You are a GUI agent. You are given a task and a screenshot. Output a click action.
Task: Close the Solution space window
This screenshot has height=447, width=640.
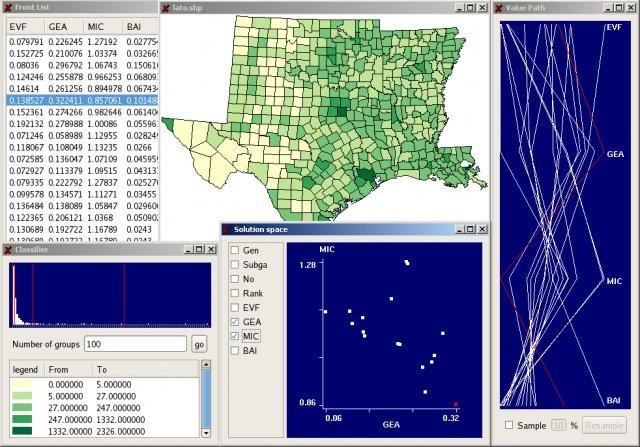tap(482, 229)
